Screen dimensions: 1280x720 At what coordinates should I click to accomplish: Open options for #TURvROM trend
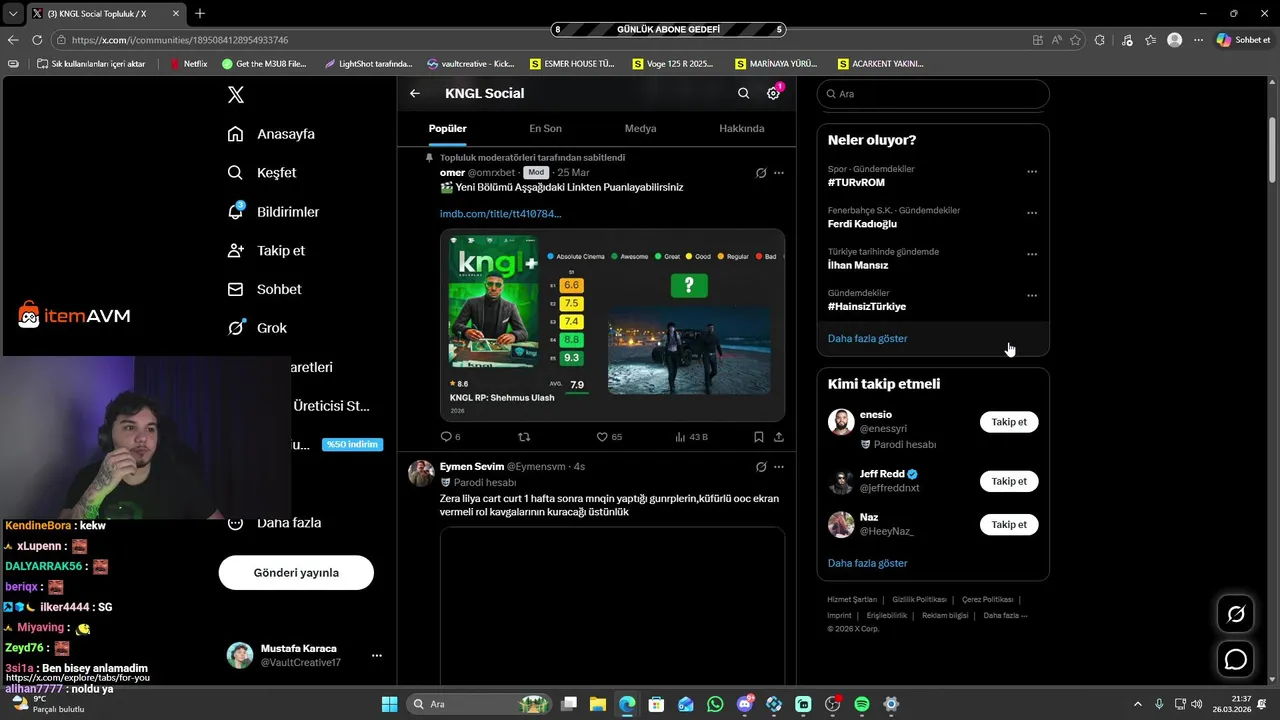pos(1032,172)
